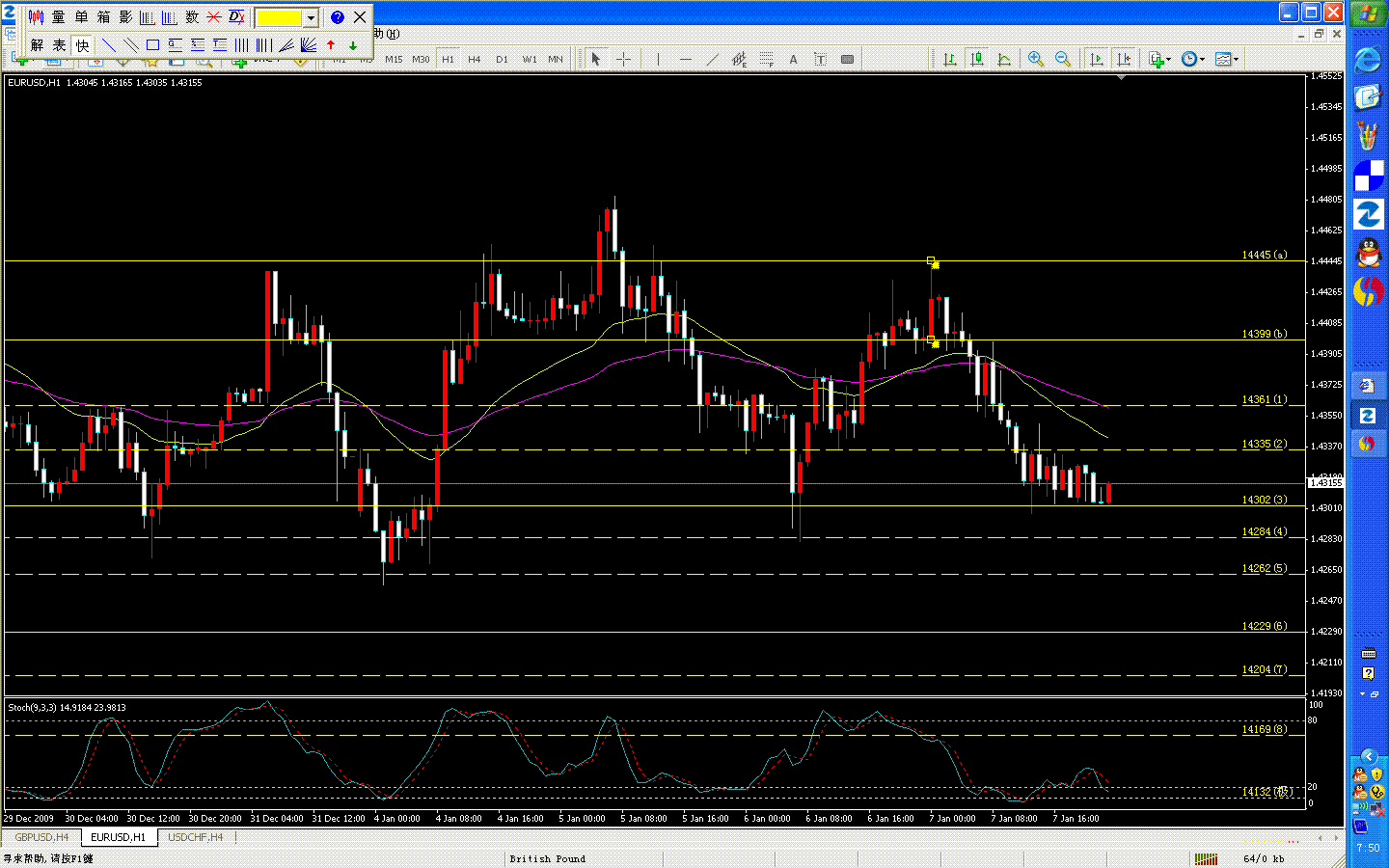Switch to M30 timeframe
This screenshot has width=1389, height=868.
click(421, 60)
